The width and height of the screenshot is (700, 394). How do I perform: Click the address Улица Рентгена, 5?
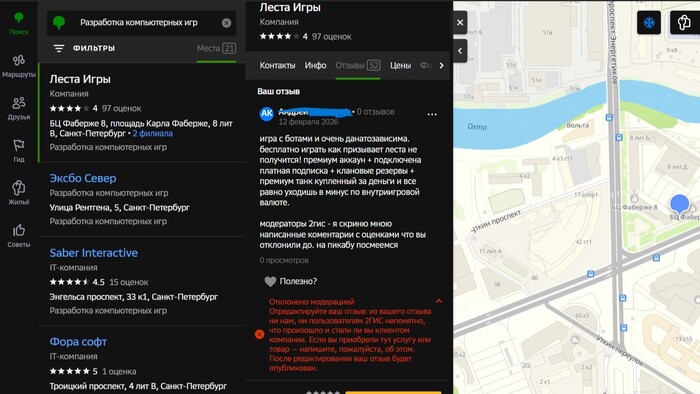click(x=119, y=207)
